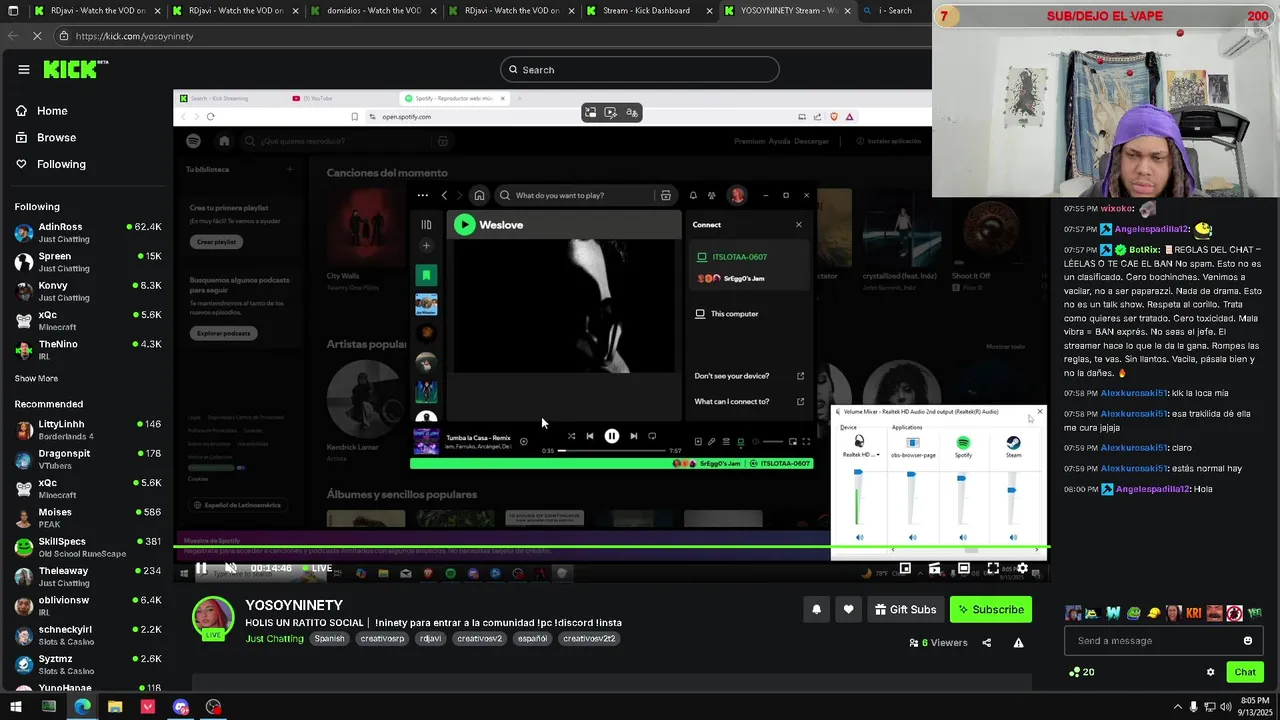
Task: Open TheNino channel in sidebar
Action: click(88, 349)
